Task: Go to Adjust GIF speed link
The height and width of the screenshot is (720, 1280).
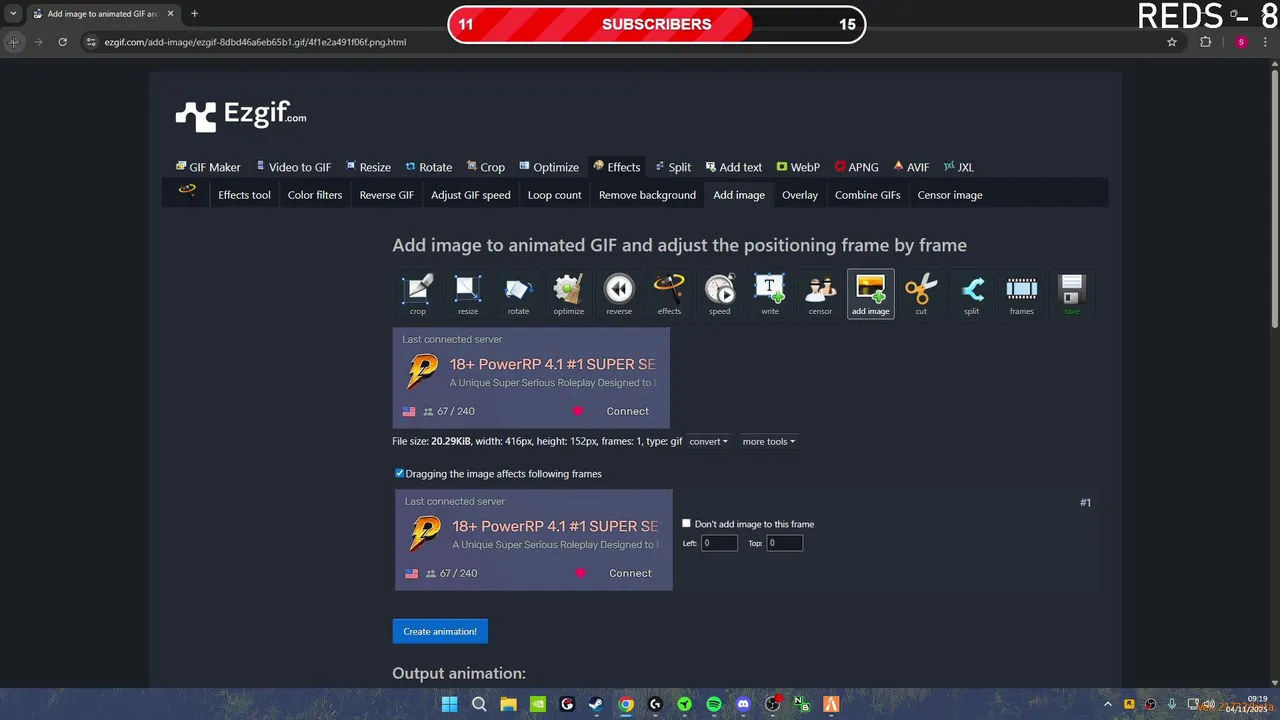Action: coord(471,195)
